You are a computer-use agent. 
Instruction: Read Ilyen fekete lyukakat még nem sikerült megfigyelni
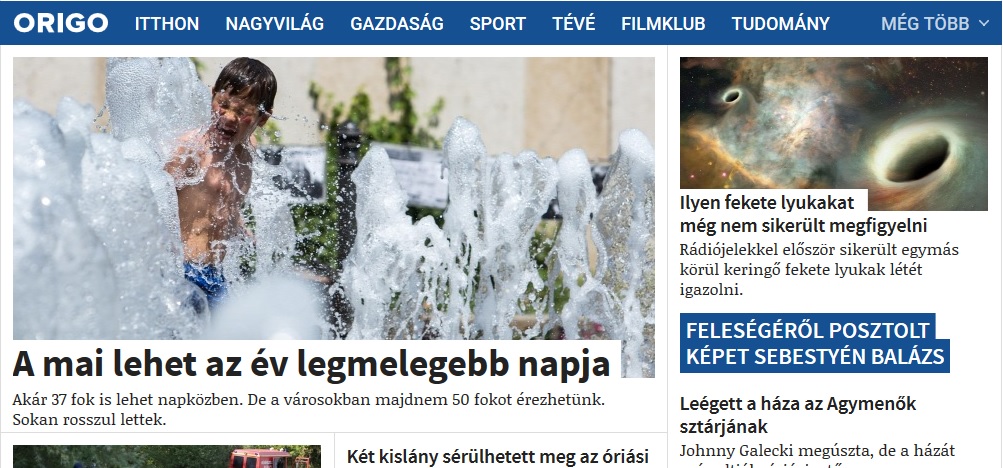tap(803, 214)
